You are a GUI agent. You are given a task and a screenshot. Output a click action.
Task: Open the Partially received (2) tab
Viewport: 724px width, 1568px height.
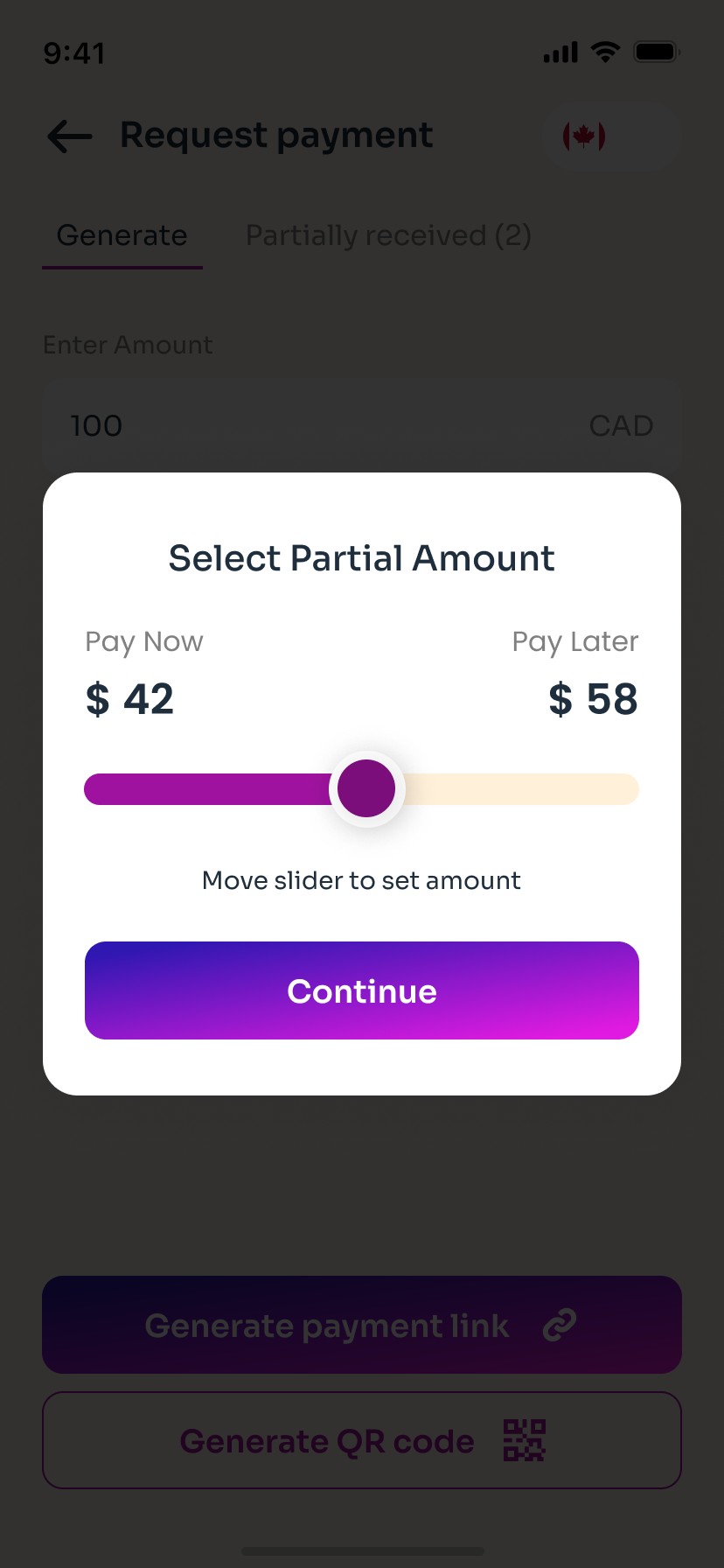click(x=388, y=236)
